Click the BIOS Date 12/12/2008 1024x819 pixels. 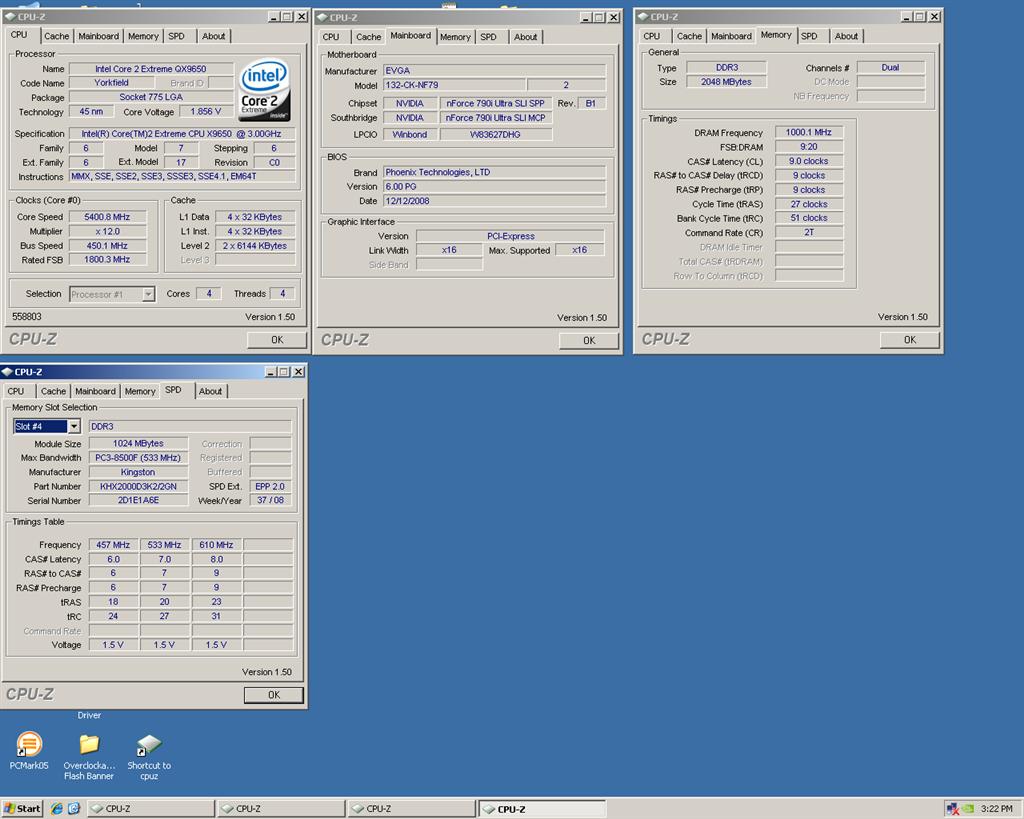[494, 201]
